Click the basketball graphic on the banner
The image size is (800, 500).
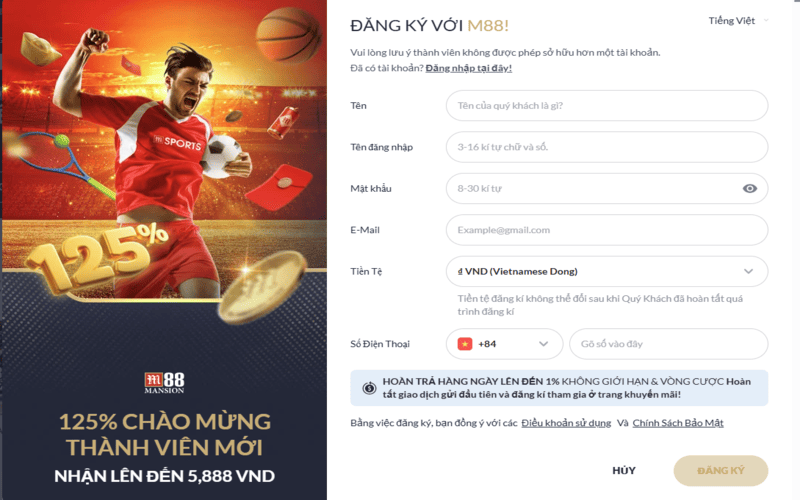click(x=288, y=35)
